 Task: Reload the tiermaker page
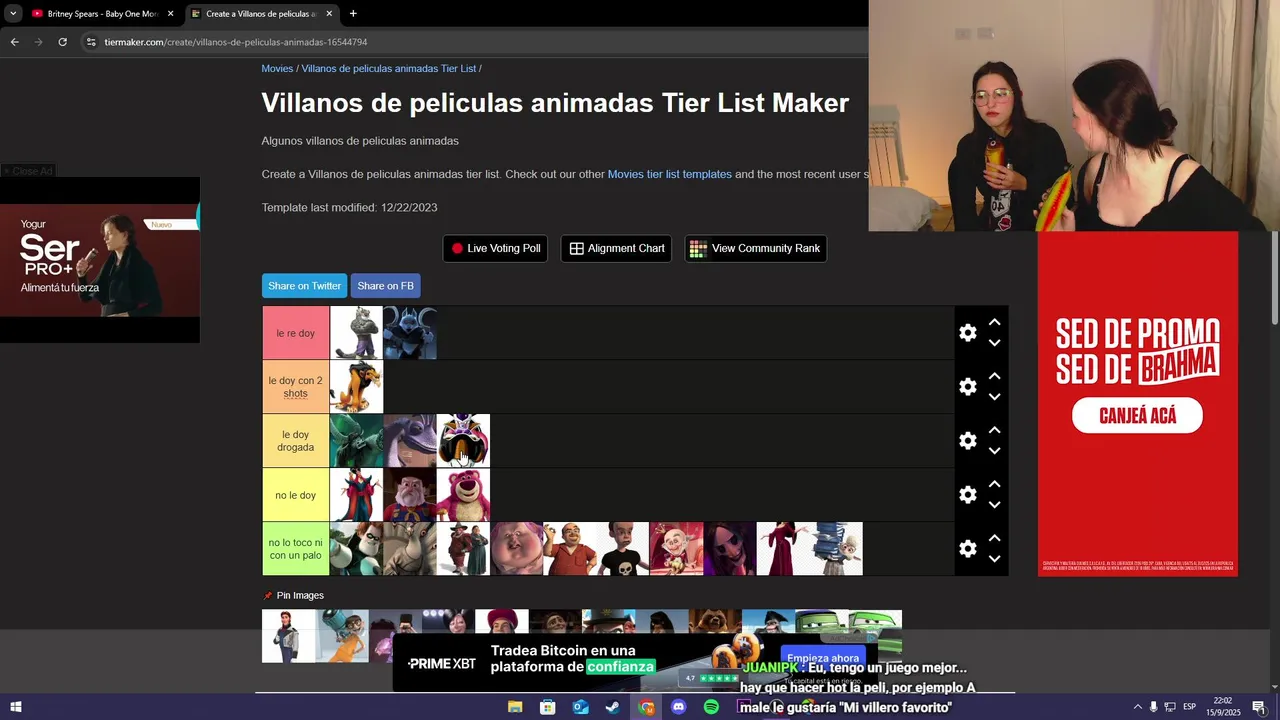coord(62,42)
